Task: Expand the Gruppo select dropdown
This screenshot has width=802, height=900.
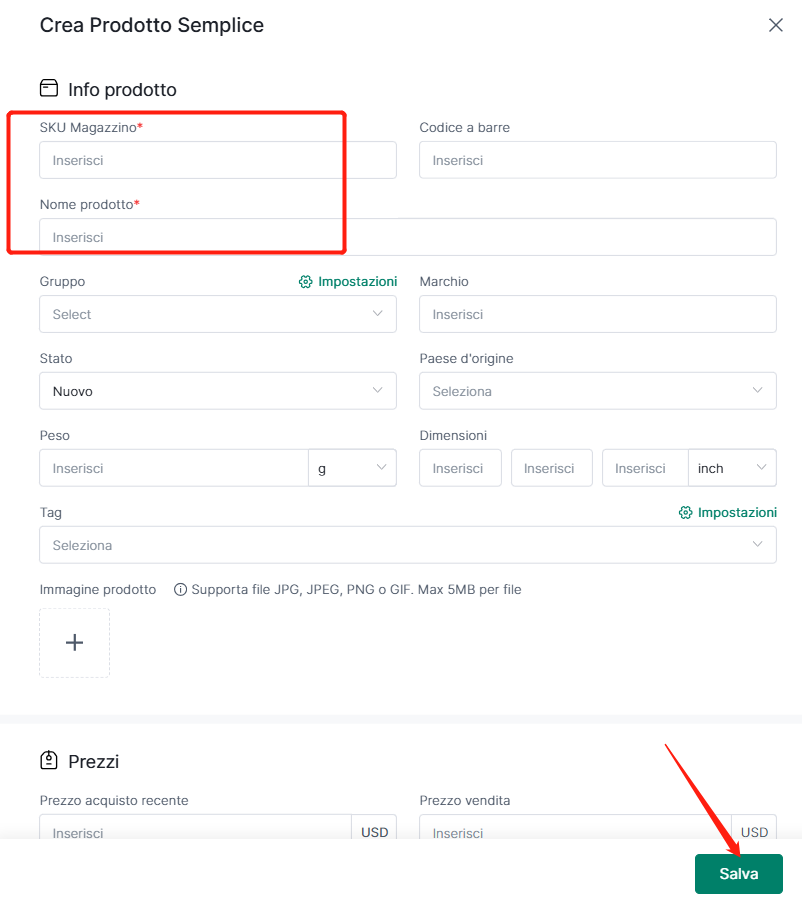Action: 218,314
